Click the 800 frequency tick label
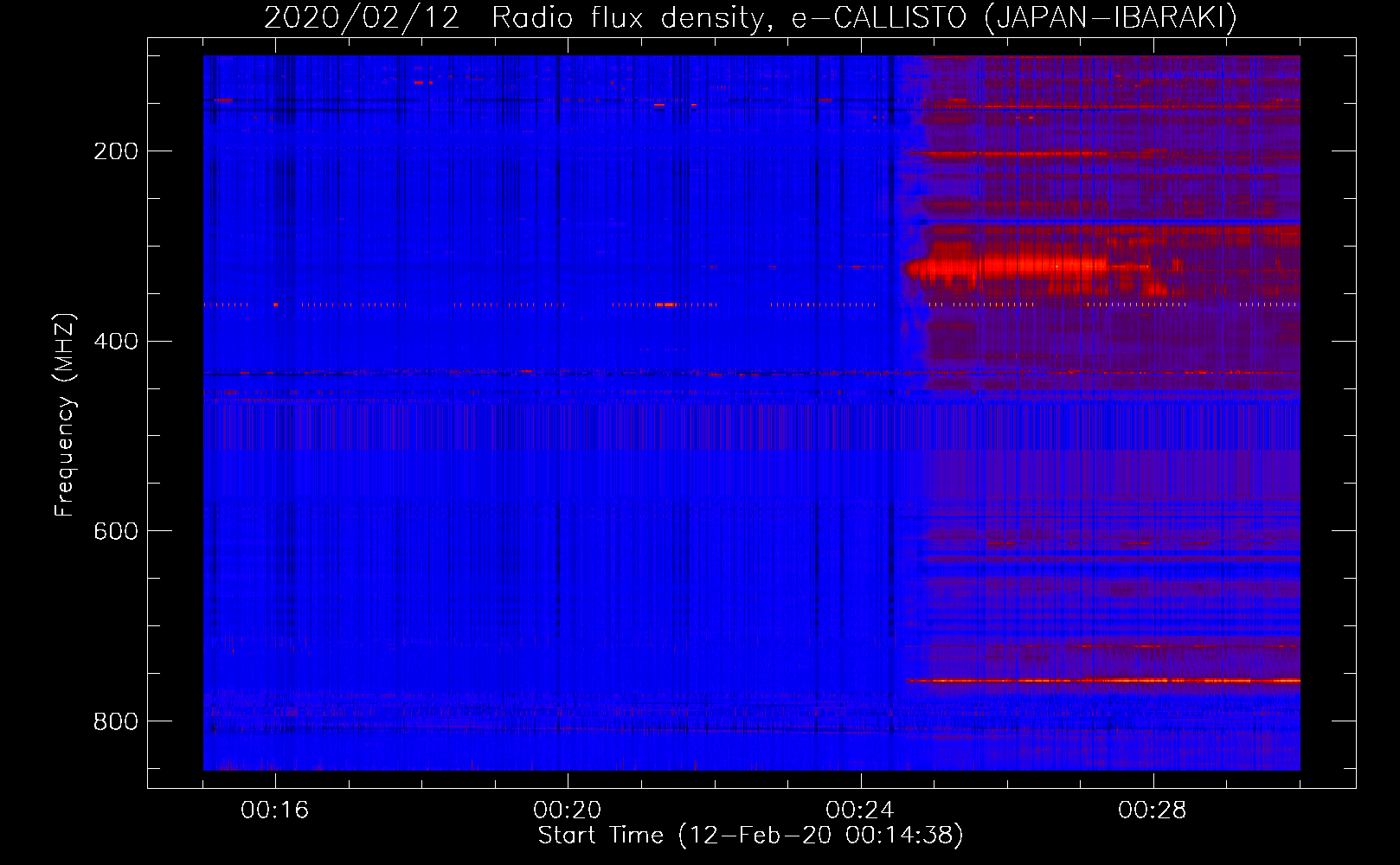This screenshot has height=865, width=1400. 116,721
